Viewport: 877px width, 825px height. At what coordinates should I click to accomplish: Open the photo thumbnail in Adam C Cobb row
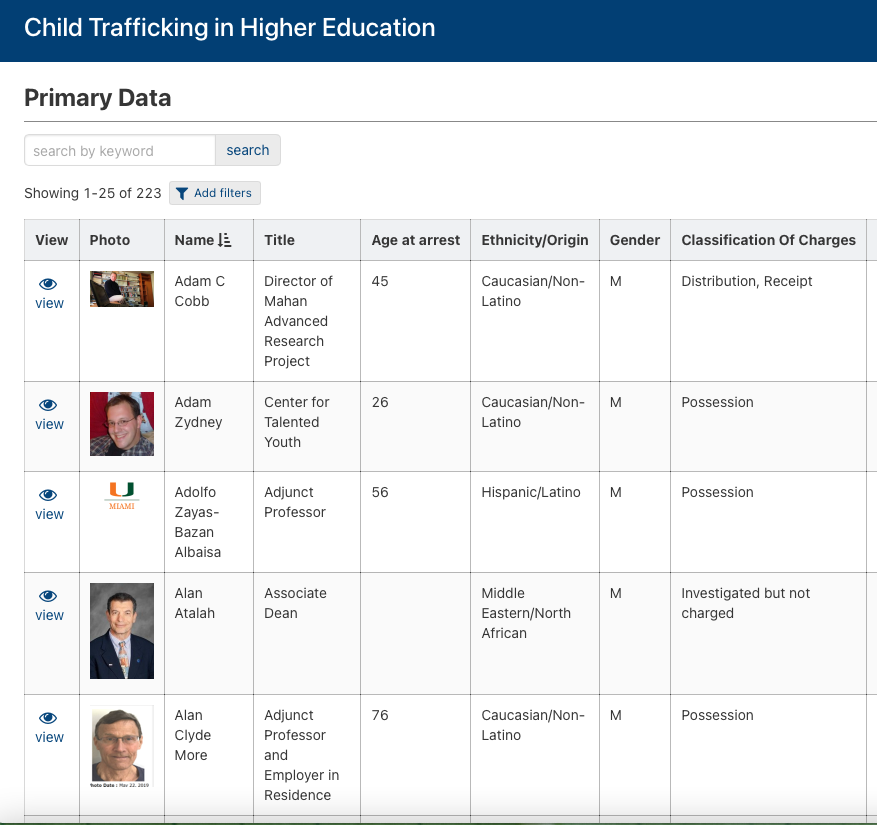(122, 289)
